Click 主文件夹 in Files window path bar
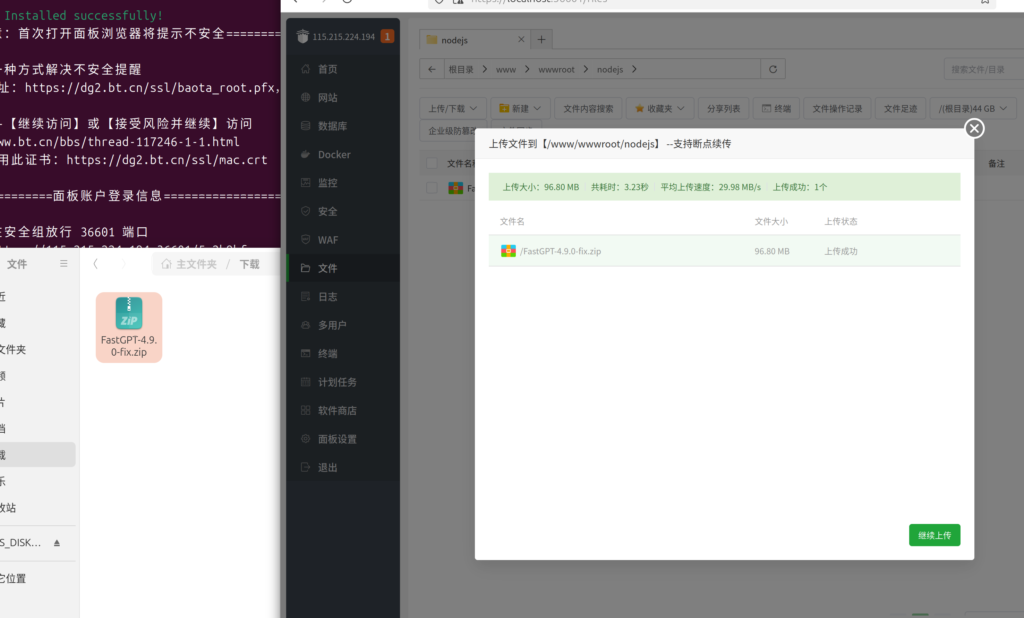Image resolution: width=1024 pixels, height=618 pixels. [190, 264]
